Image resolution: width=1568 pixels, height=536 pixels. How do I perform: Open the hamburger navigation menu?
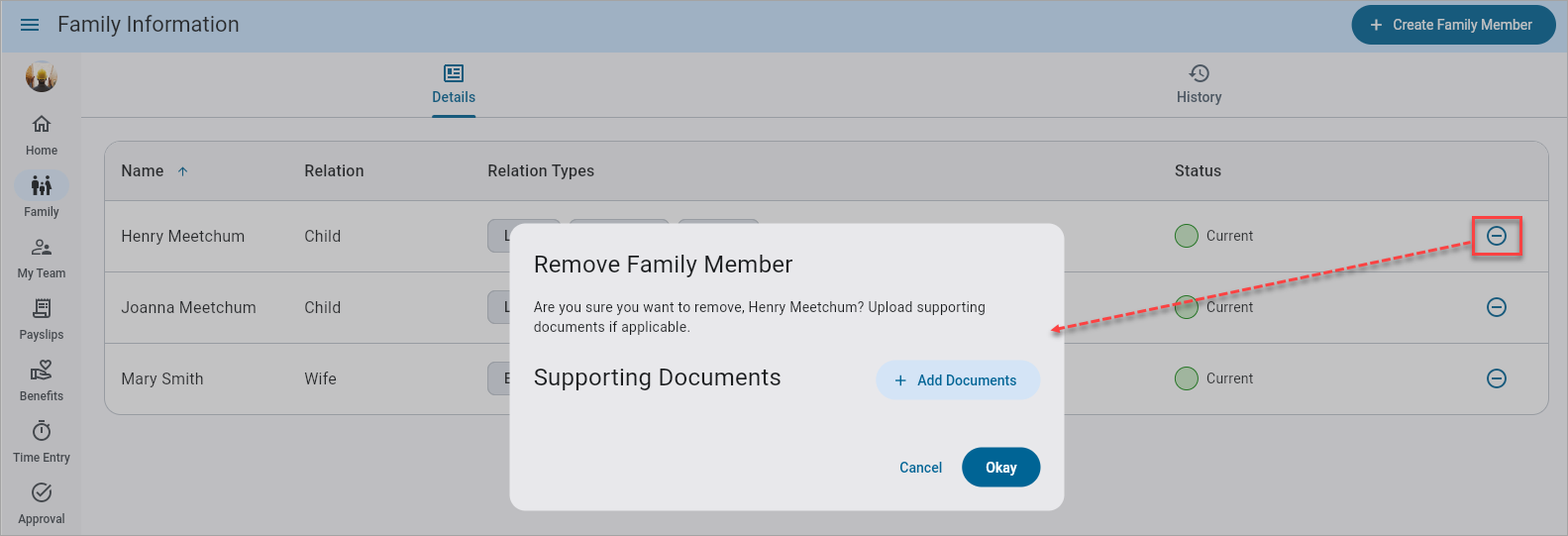coord(30,25)
